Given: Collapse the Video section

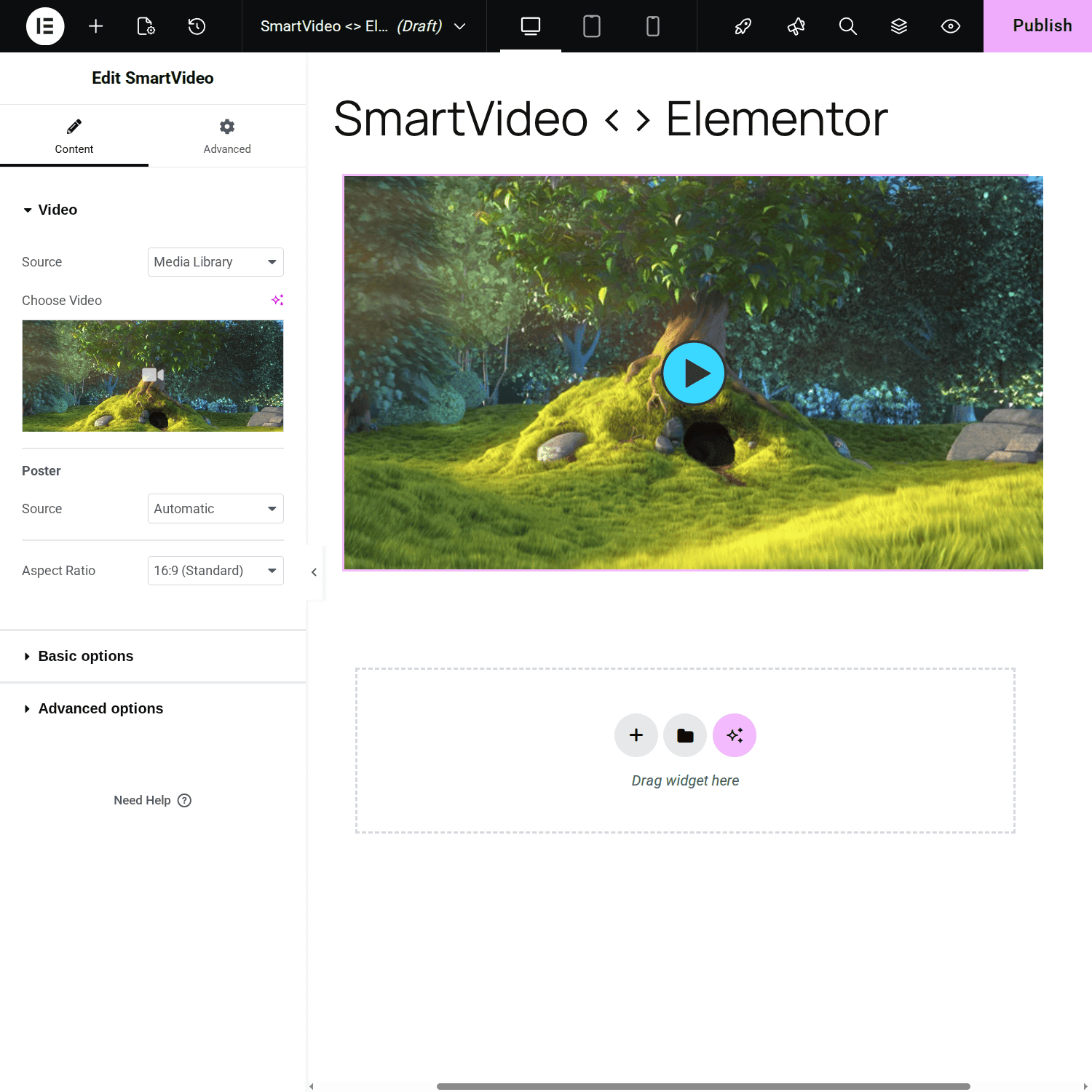Looking at the screenshot, I should coord(50,210).
